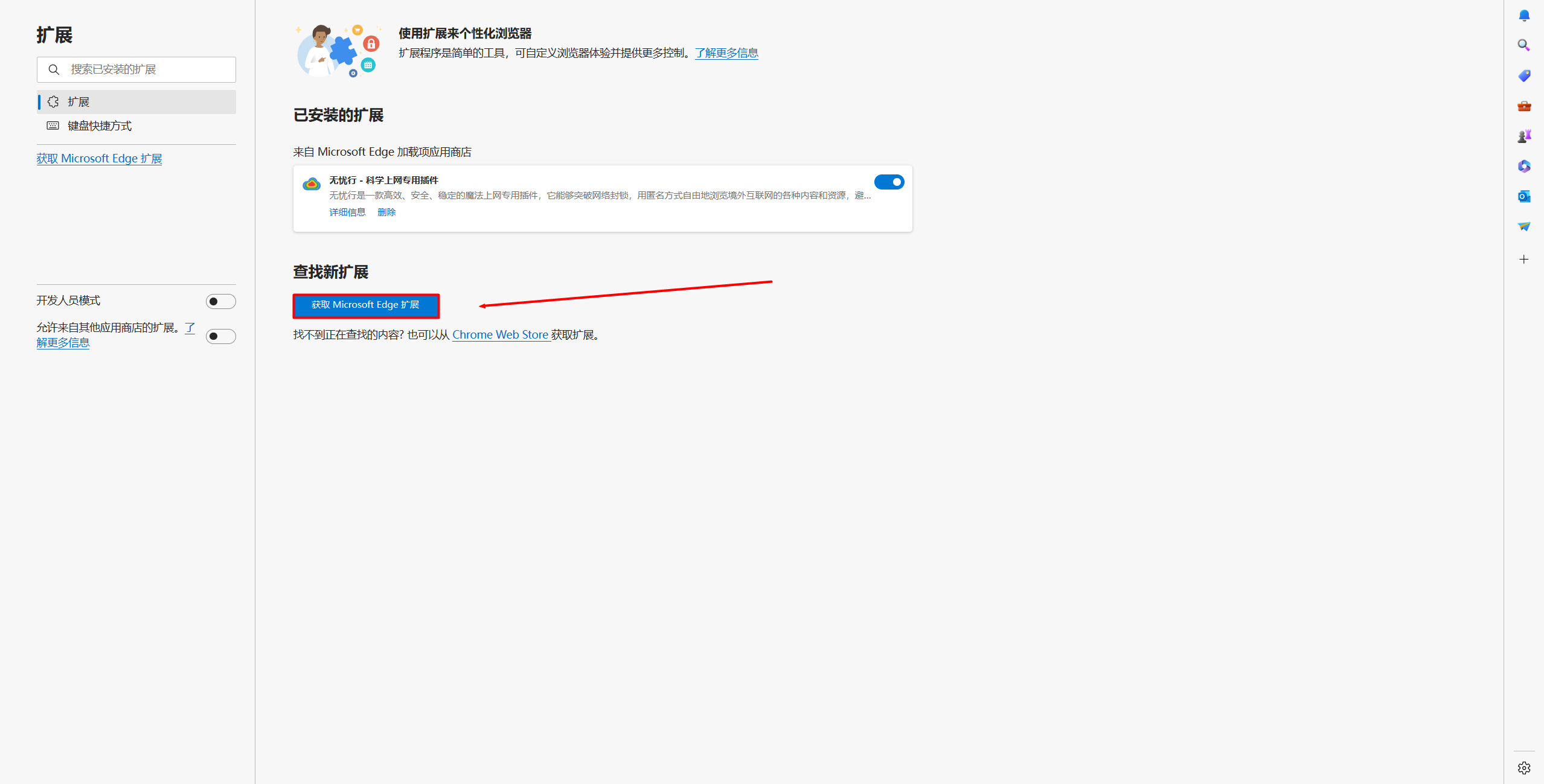Open 了解更多信息 link under other stores option

63,342
